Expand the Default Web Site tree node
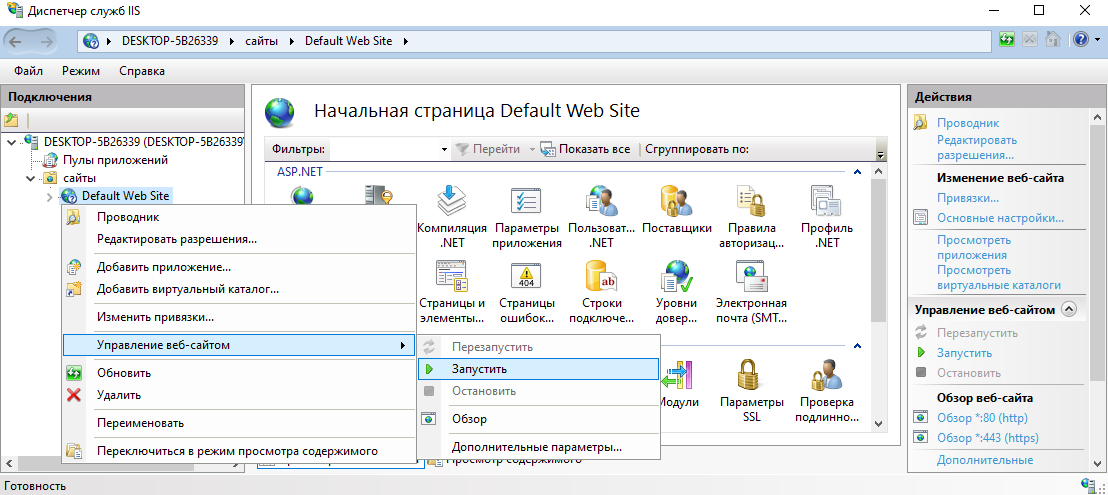This screenshot has height=495, width=1108. tap(50, 196)
